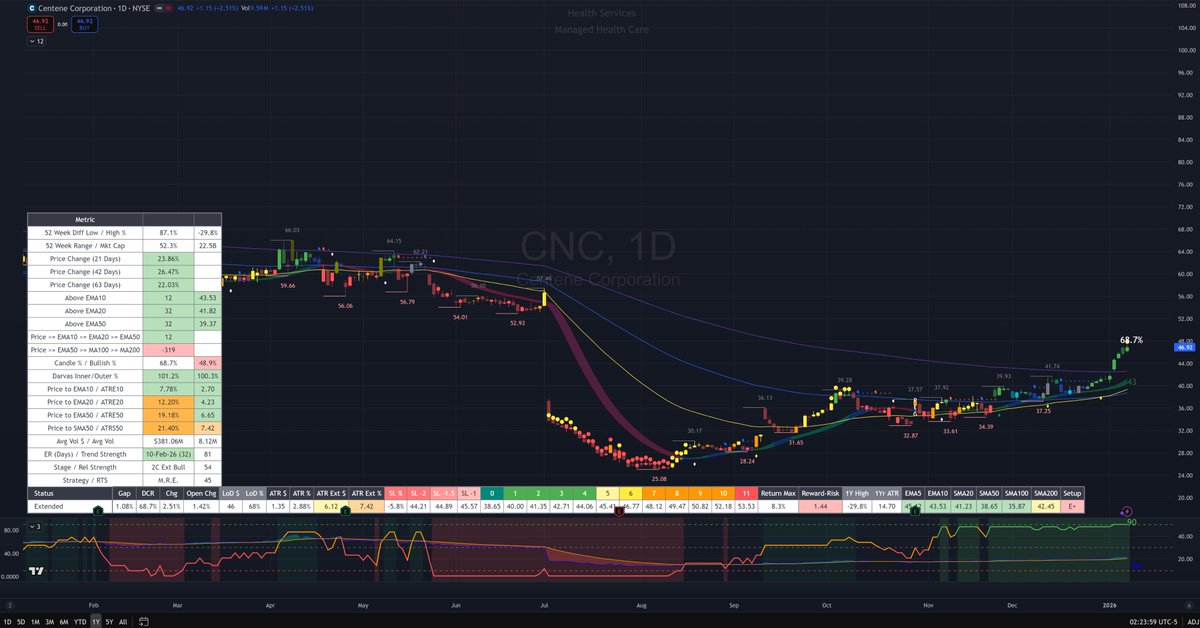Viewport: 1200px width, 628px height.
Task: Open the earnings E marker near late July
Action: coord(619,510)
